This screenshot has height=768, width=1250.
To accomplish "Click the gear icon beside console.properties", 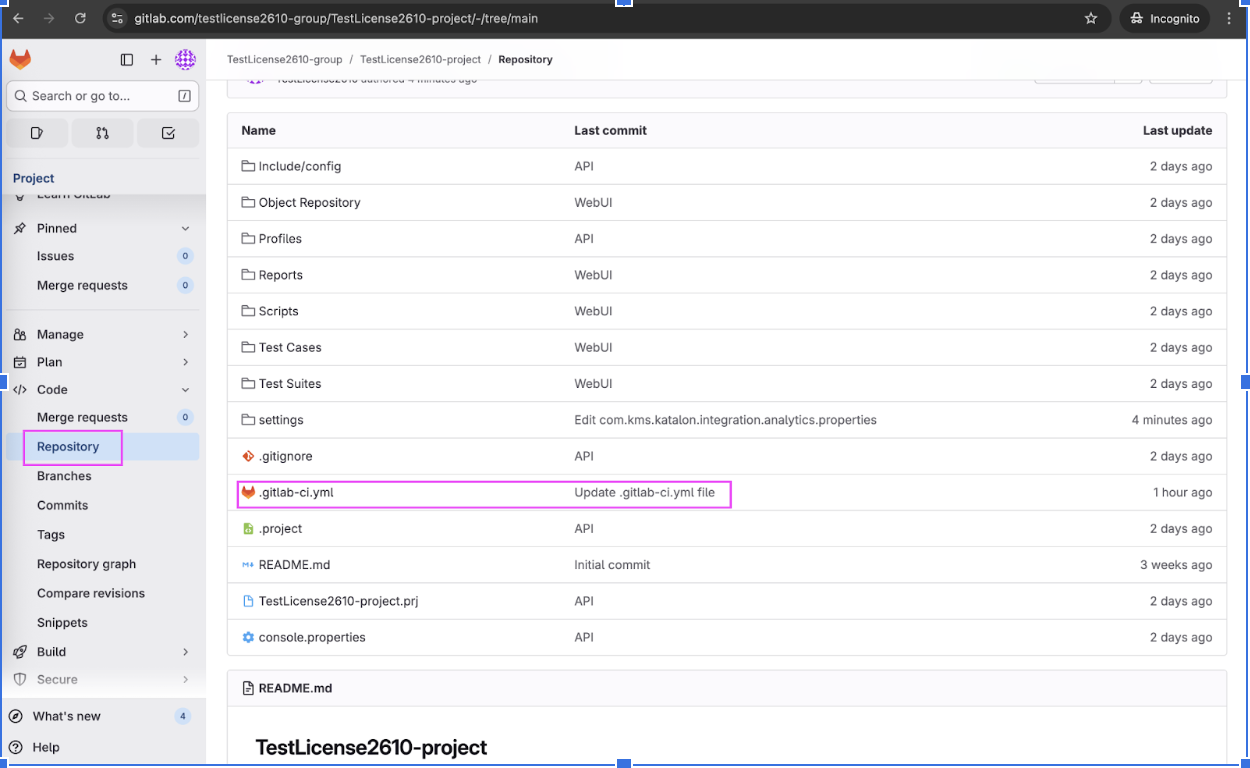I will click(x=247, y=637).
